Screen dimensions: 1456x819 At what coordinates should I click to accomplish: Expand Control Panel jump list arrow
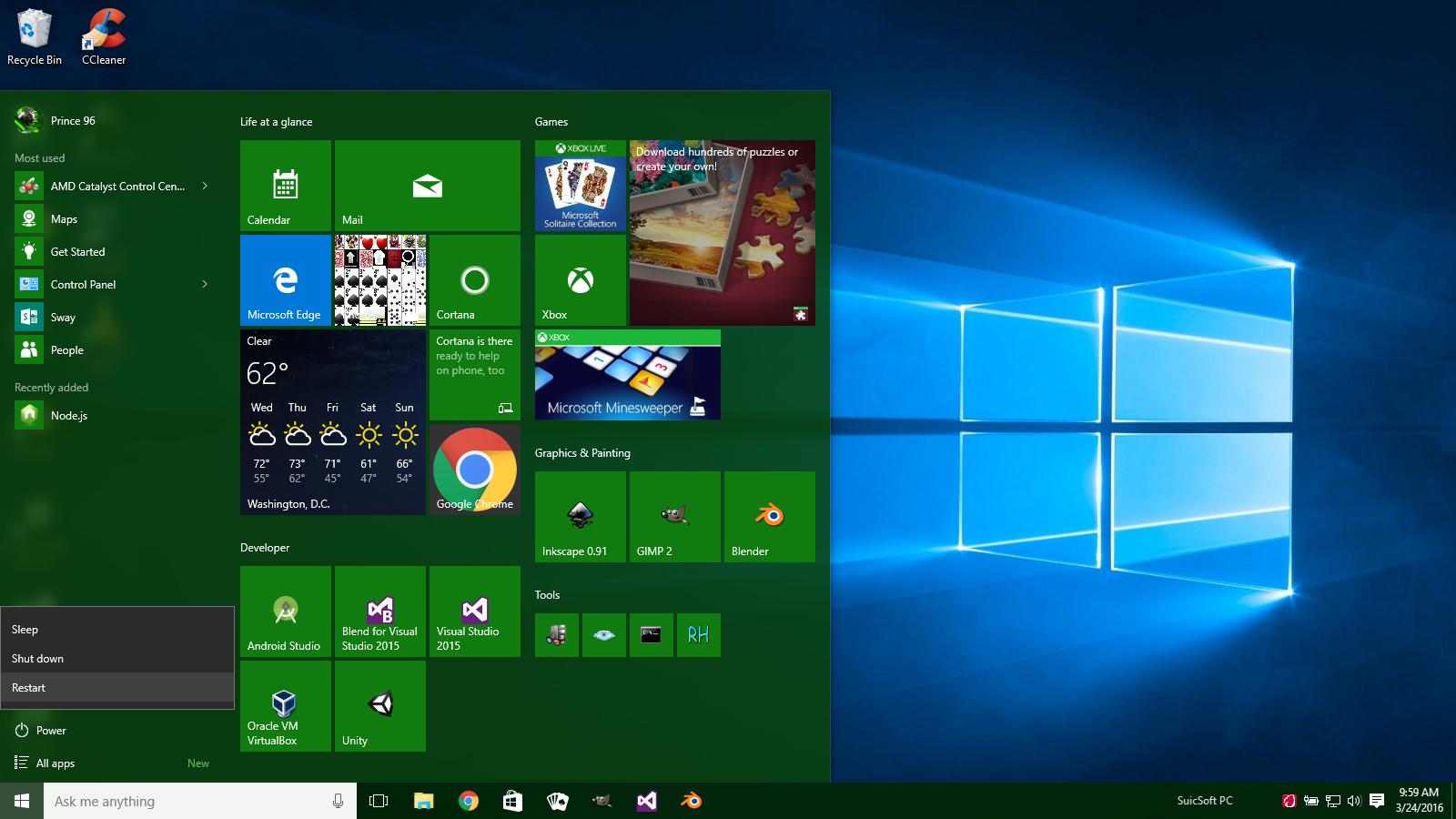pos(205,284)
